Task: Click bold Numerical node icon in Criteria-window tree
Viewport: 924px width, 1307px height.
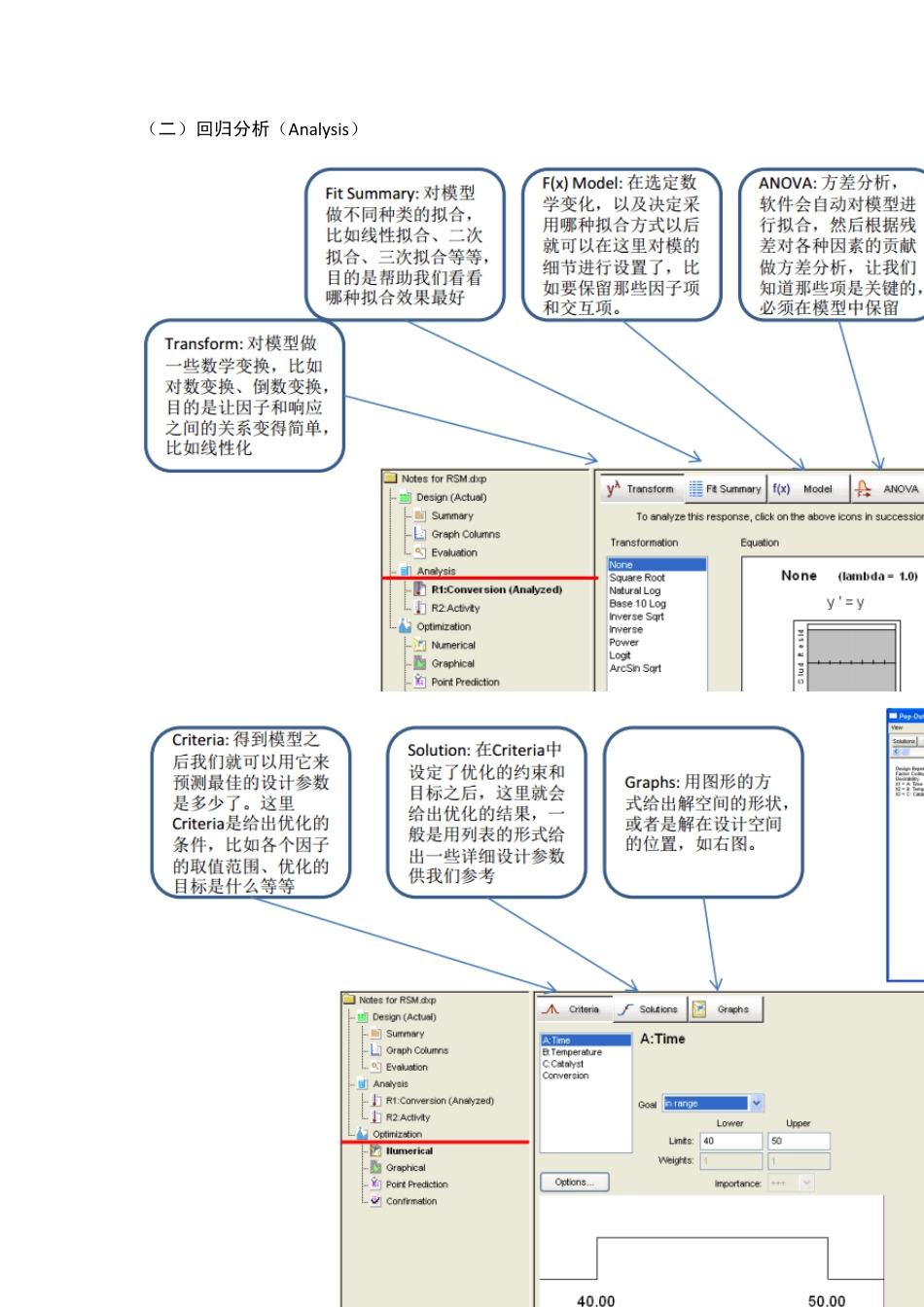Action: (x=375, y=1150)
